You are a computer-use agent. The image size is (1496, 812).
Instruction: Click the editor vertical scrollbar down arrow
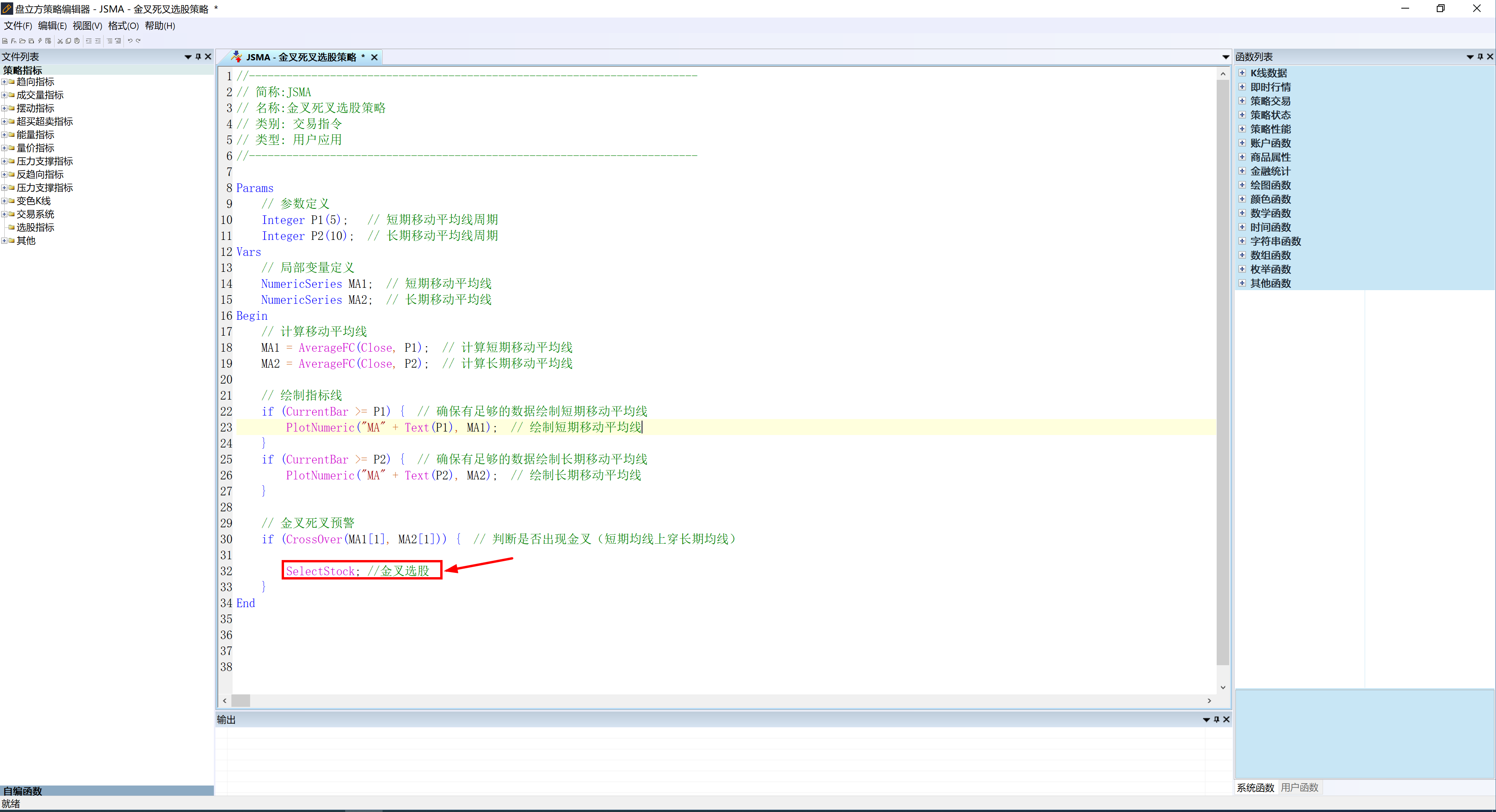(1223, 687)
